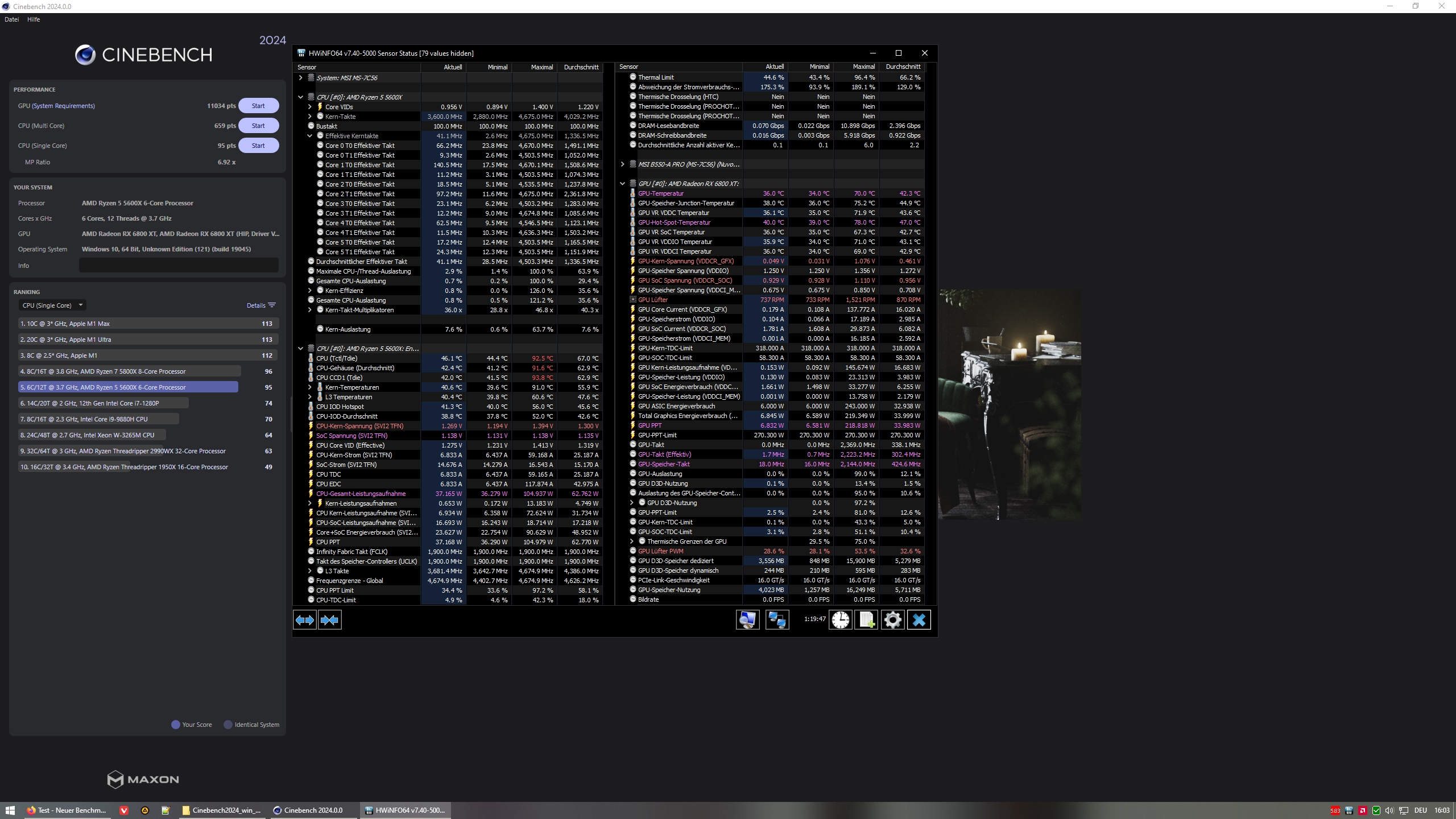Screen dimensions: 1456x819
Task: Open HWiNFO sensor settings gear icon
Action: tap(892, 620)
